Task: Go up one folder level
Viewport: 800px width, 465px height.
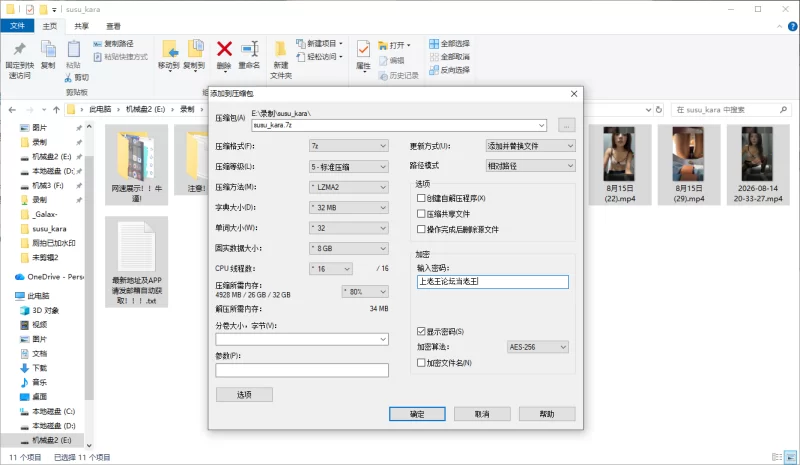Action: click(56, 109)
